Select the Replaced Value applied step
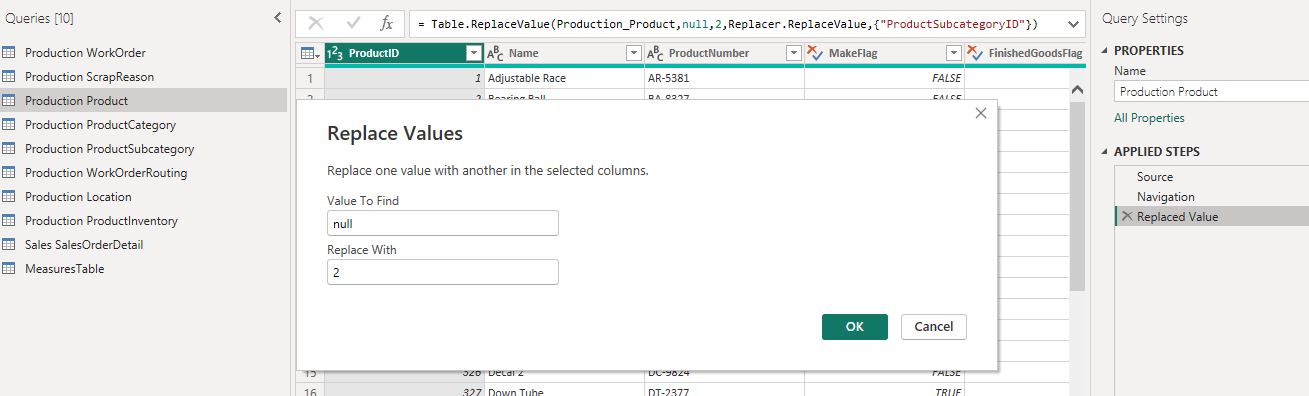The width and height of the screenshot is (1309, 396). (x=1211, y=217)
